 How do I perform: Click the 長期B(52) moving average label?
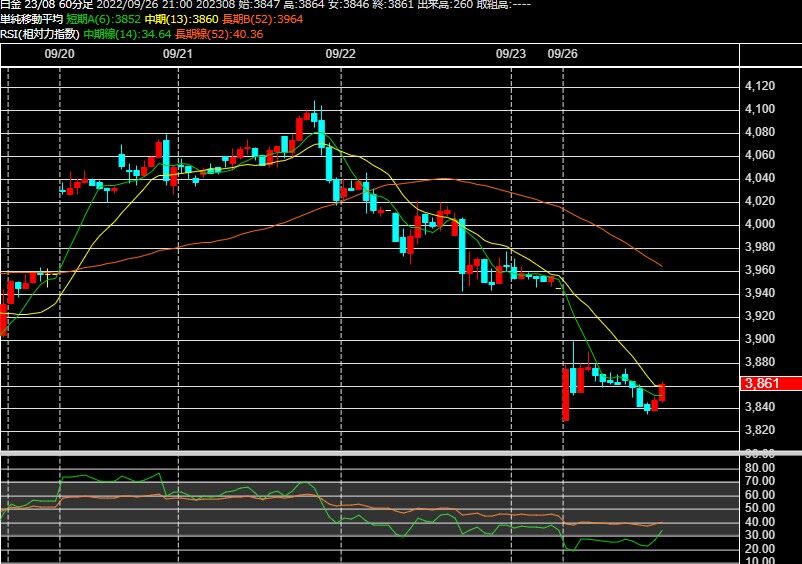click(263, 19)
